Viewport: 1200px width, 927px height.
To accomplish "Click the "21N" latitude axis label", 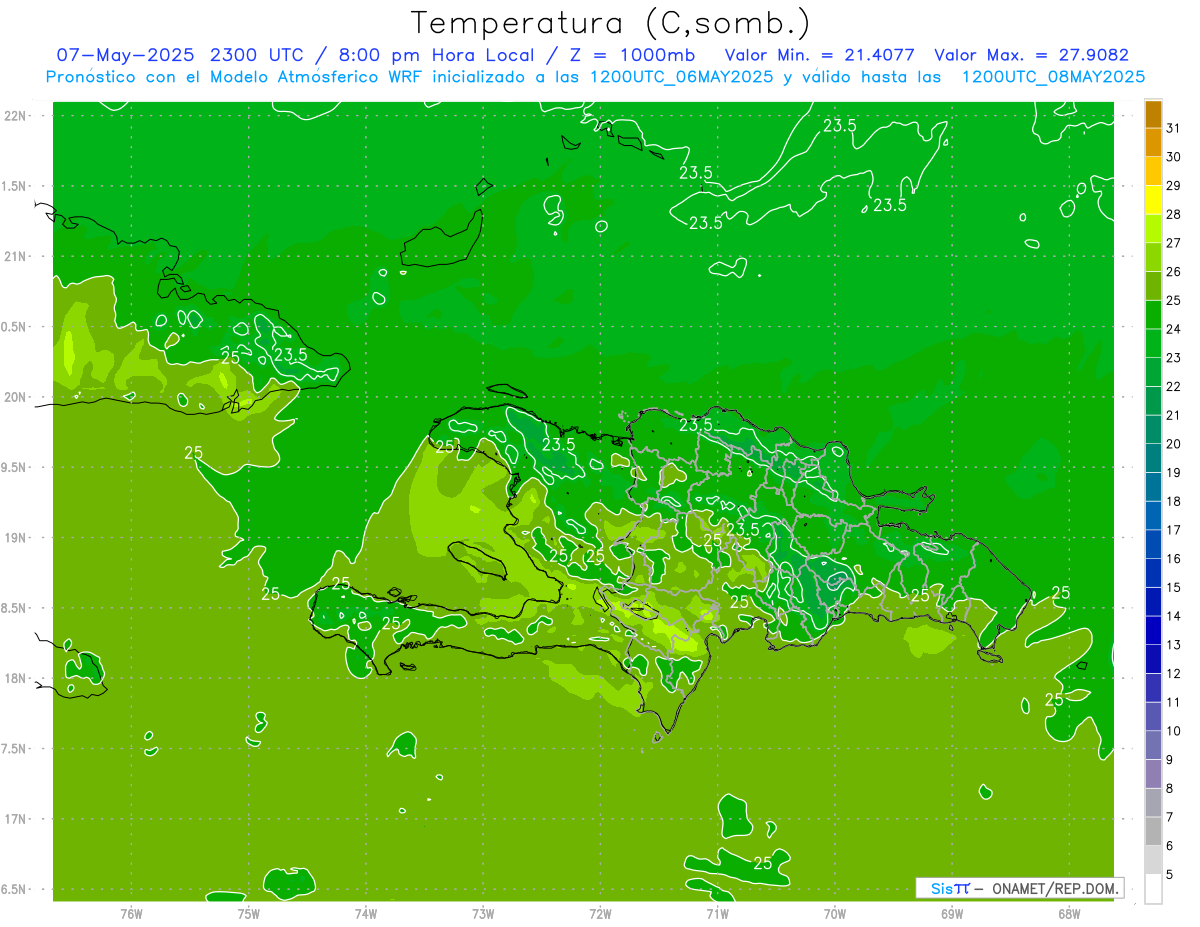I will pos(14,256).
